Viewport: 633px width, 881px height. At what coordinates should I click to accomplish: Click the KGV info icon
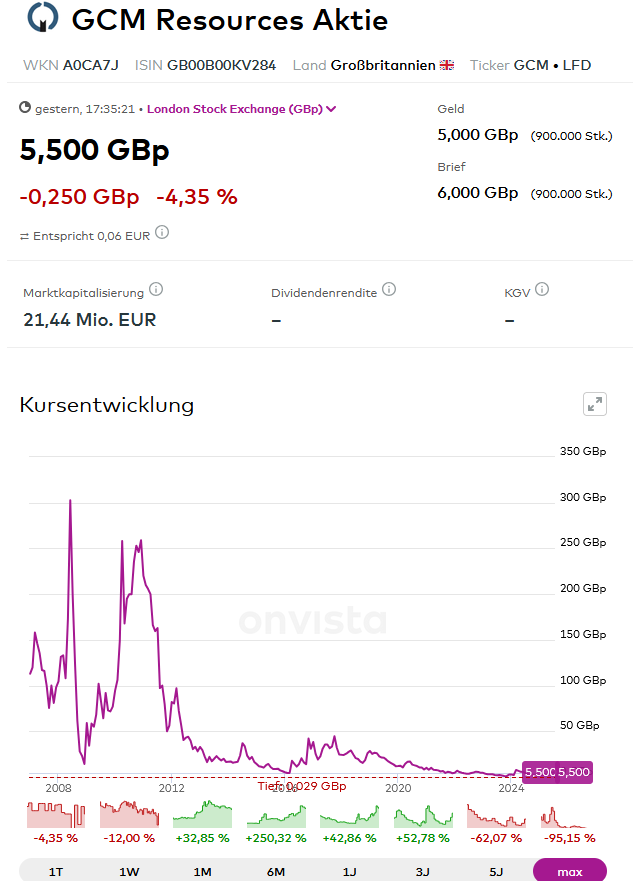(542, 290)
